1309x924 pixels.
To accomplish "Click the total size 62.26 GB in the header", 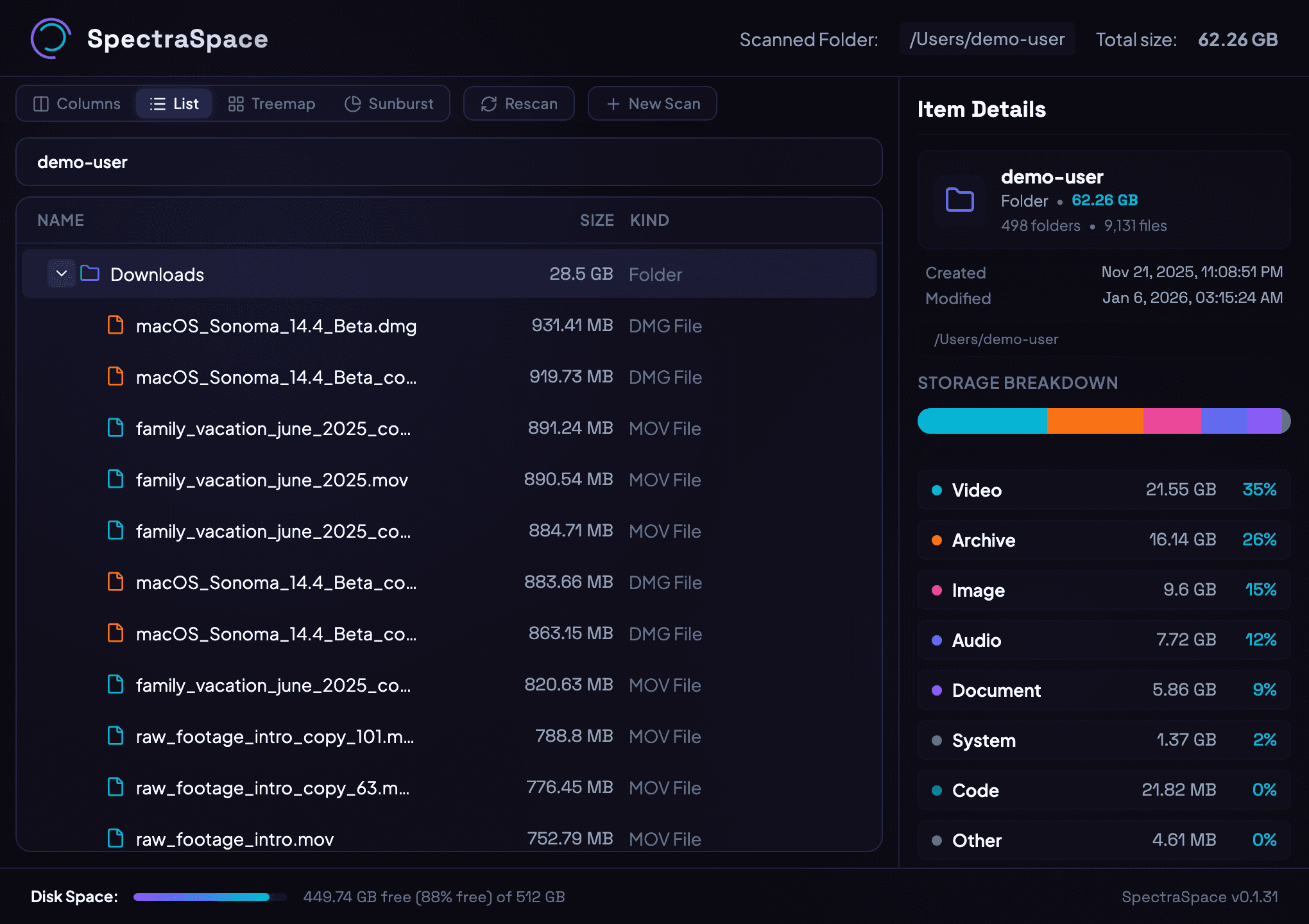I will [1238, 40].
